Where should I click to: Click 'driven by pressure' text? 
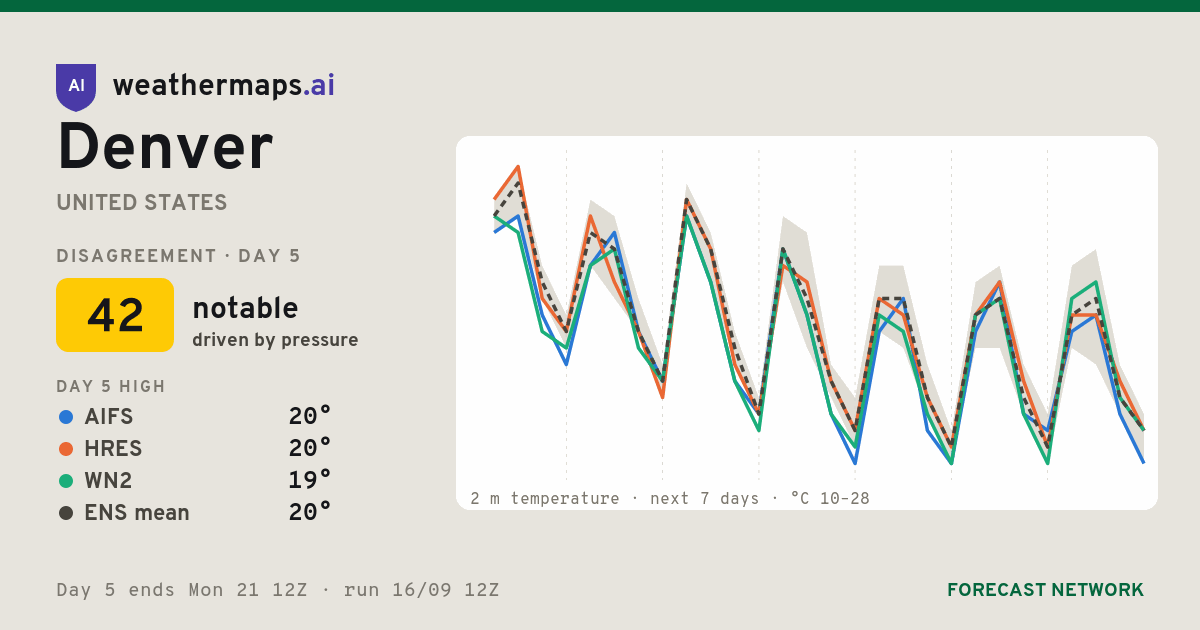pos(275,340)
